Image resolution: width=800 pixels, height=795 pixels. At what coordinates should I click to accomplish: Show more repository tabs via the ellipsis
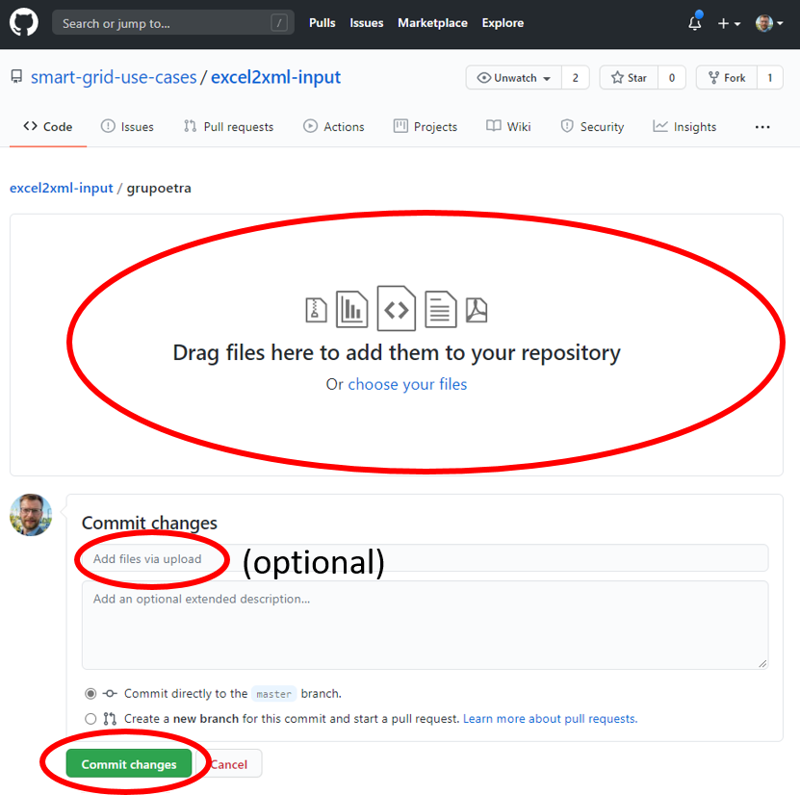tap(762, 127)
